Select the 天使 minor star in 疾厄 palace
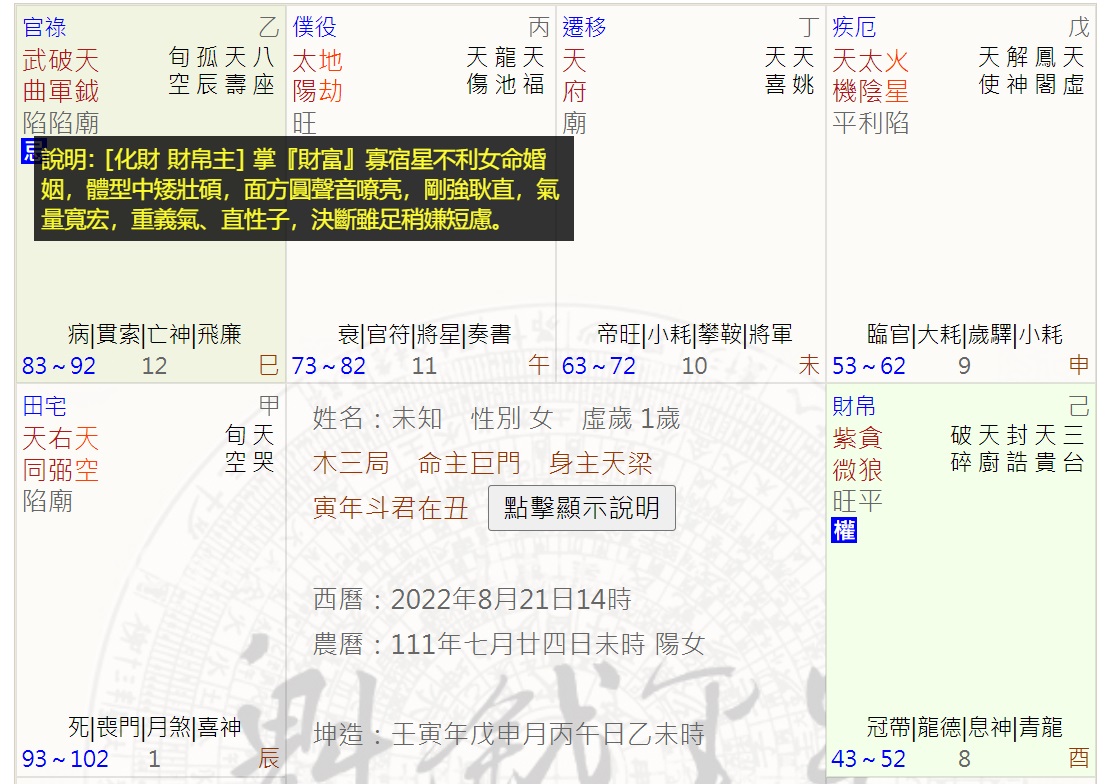This screenshot has width=1114, height=784. (x=989, y=70)
